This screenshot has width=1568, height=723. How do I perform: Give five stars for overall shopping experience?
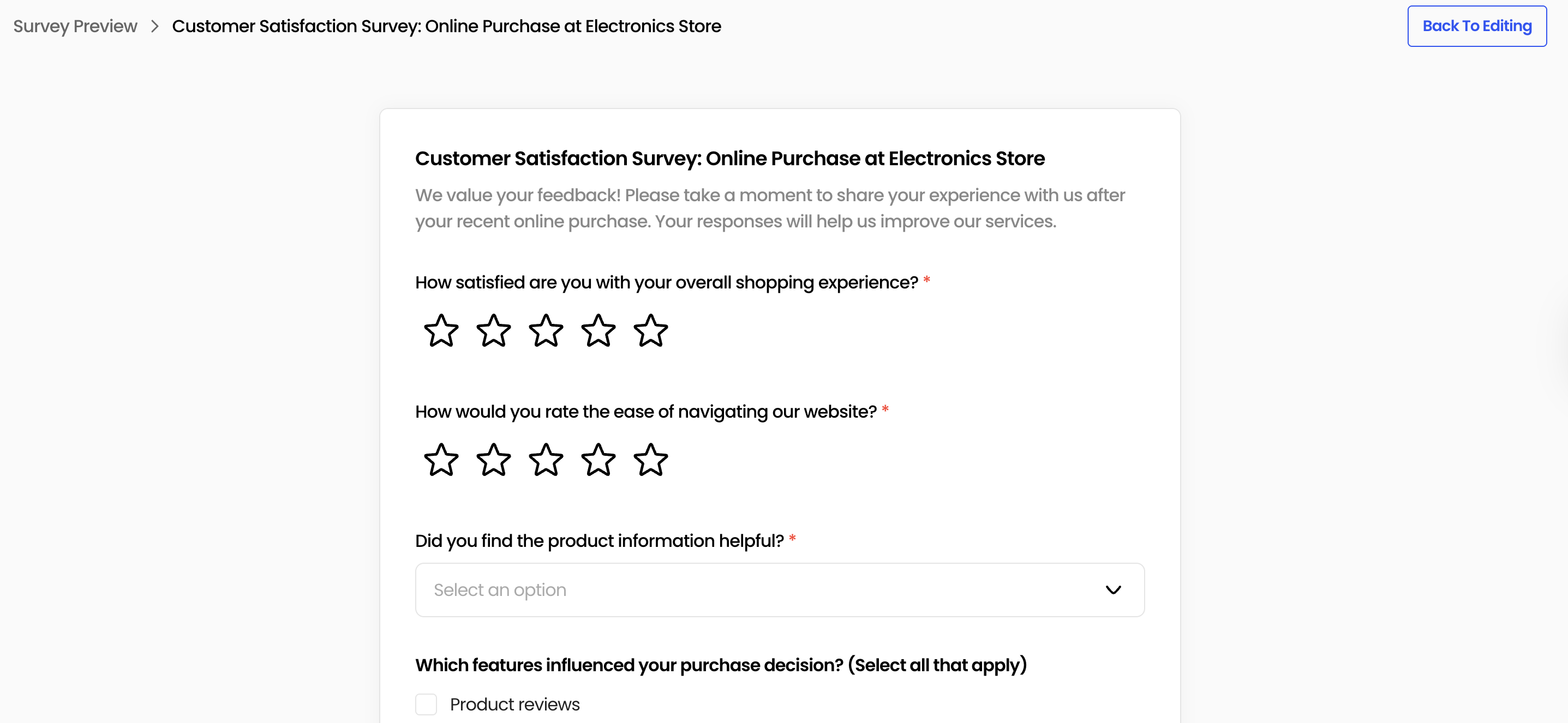pos(651,331)
